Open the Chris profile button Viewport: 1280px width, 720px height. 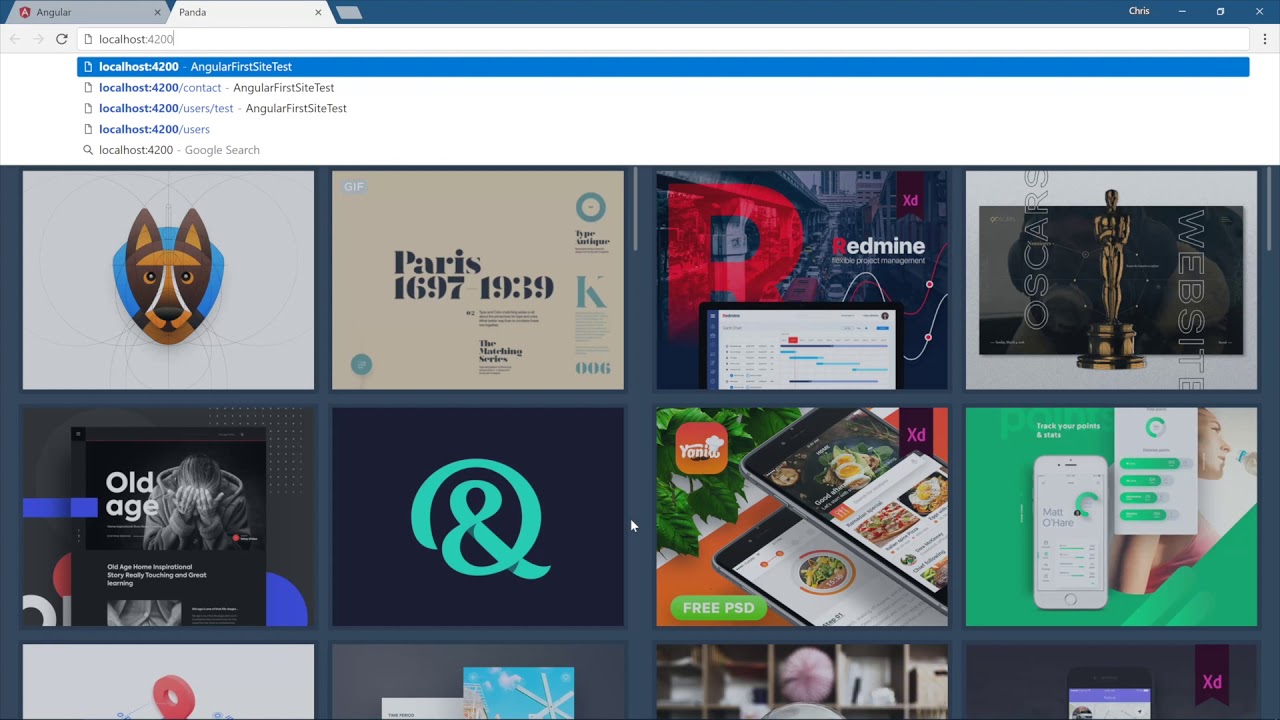point(1139,11)
